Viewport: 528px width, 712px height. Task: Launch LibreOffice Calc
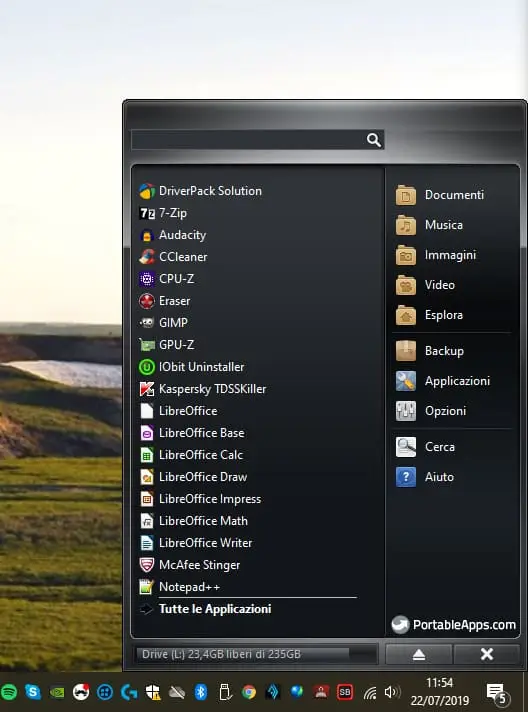(191, 455)
